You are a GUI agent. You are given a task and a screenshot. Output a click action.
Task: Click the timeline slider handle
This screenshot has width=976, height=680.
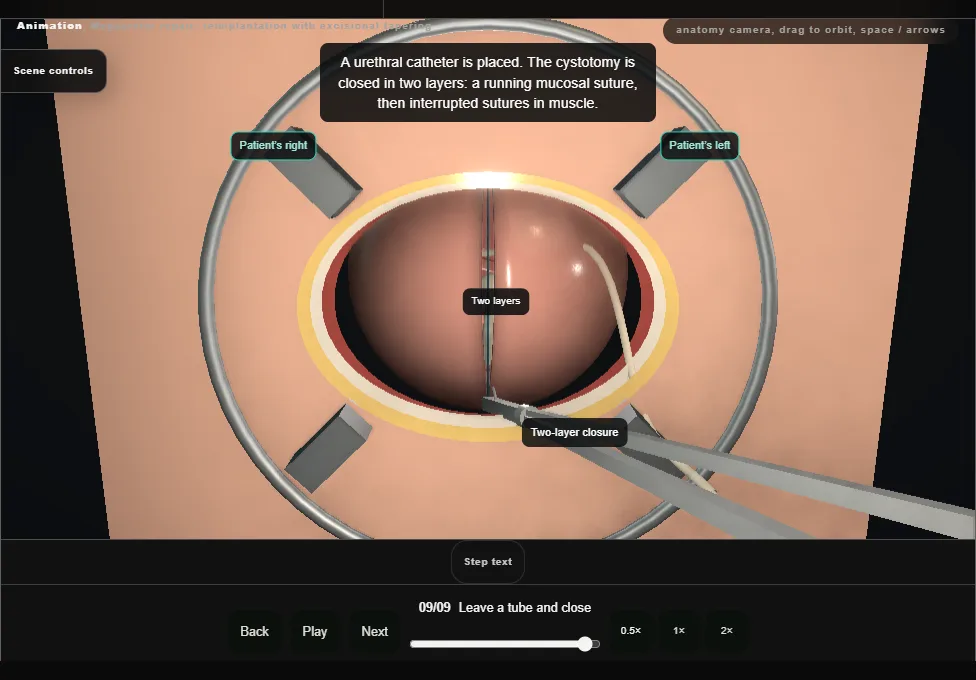coord(584,644)
